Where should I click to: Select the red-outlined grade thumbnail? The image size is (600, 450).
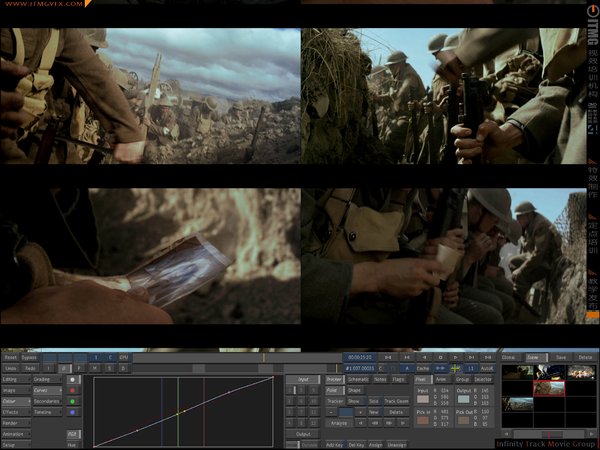click(548, 388)
